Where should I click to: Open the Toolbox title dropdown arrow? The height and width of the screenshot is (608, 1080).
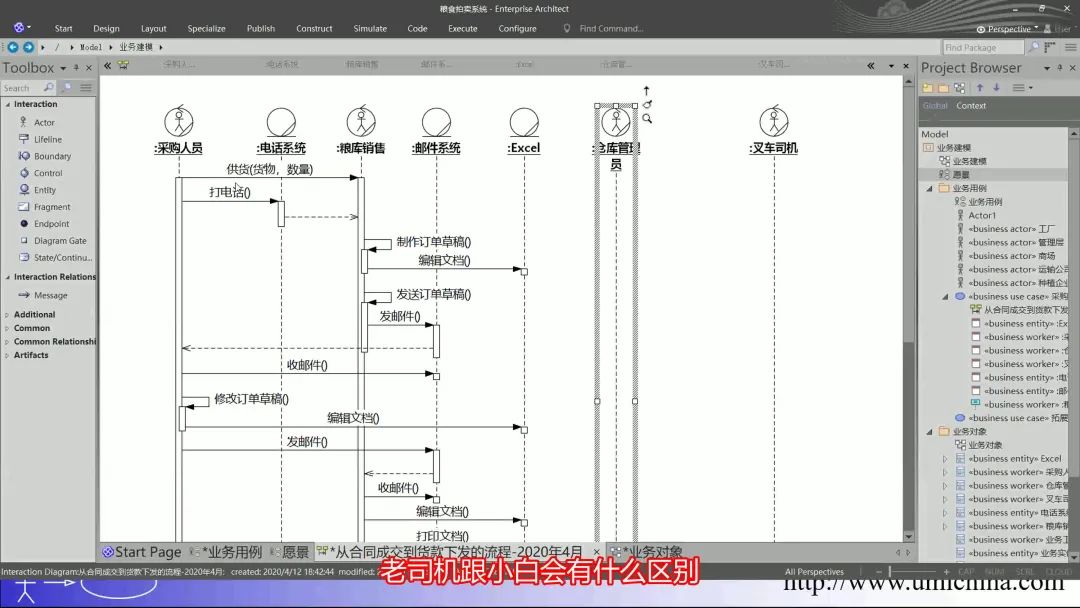click(x=63, y=68)
